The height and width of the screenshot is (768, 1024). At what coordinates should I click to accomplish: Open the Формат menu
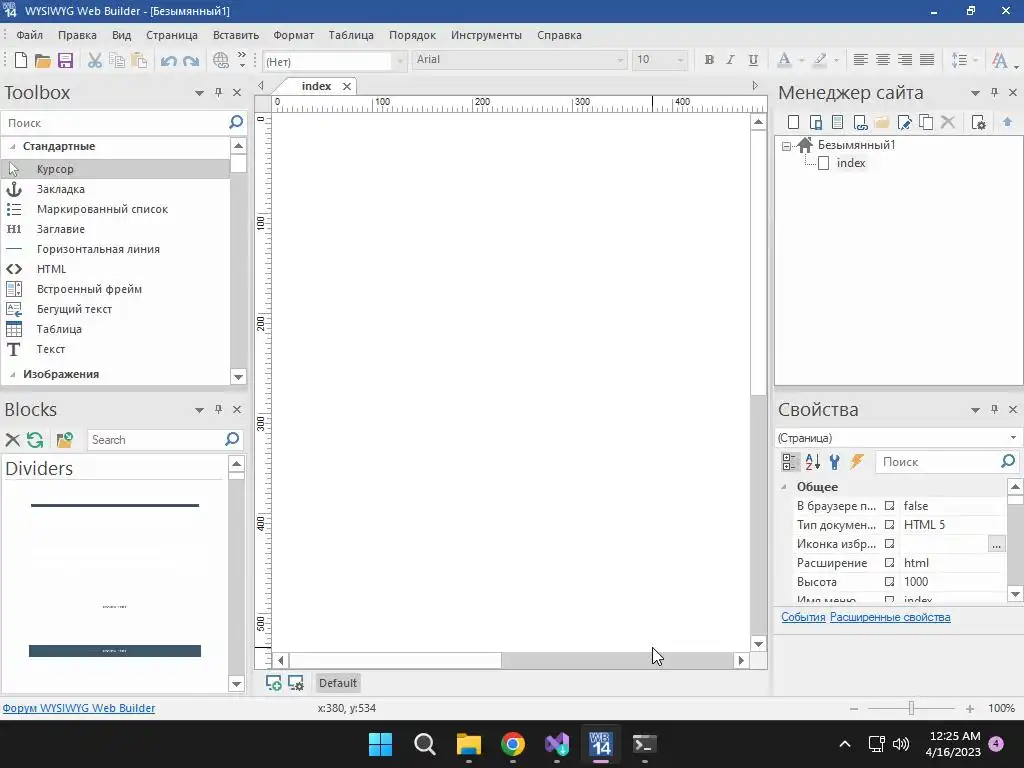coord(293,35)
